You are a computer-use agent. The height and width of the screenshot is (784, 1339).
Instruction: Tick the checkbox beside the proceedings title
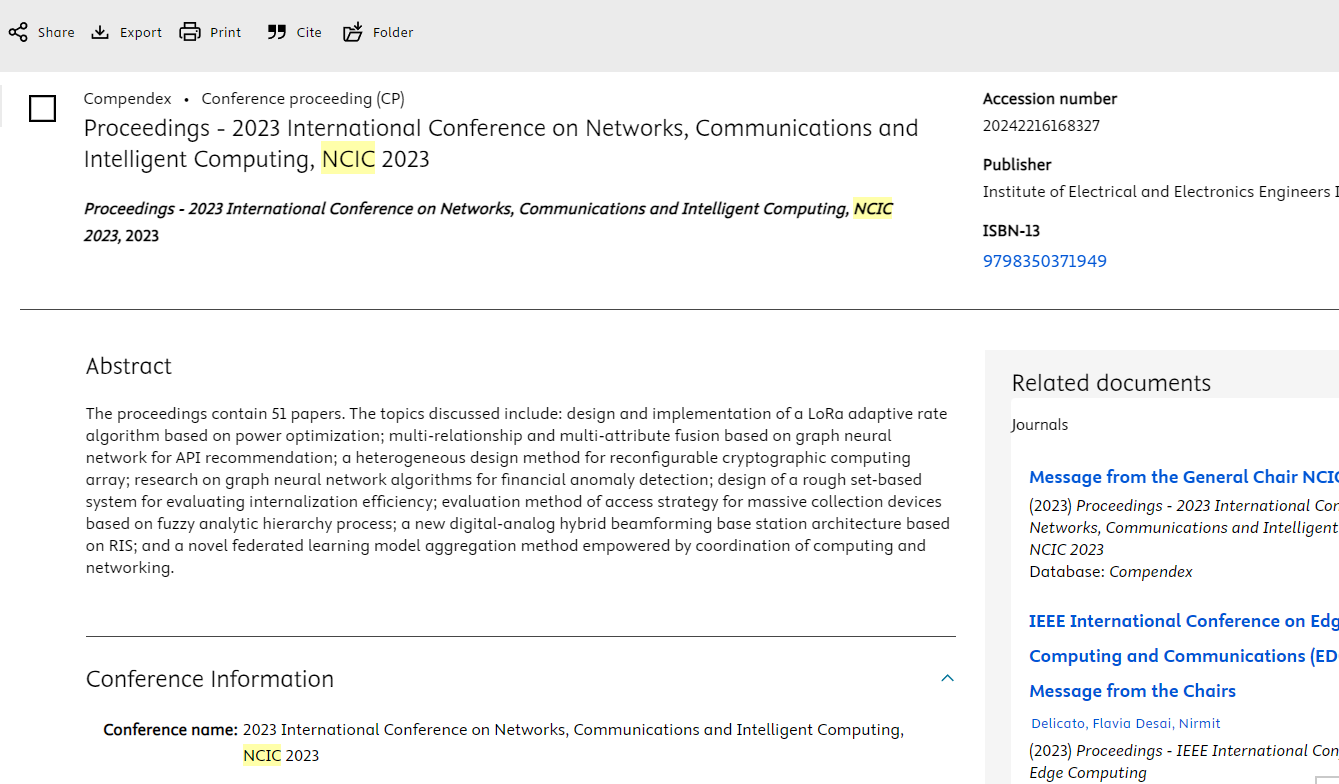pyautogui.click(x=42, y=108)
